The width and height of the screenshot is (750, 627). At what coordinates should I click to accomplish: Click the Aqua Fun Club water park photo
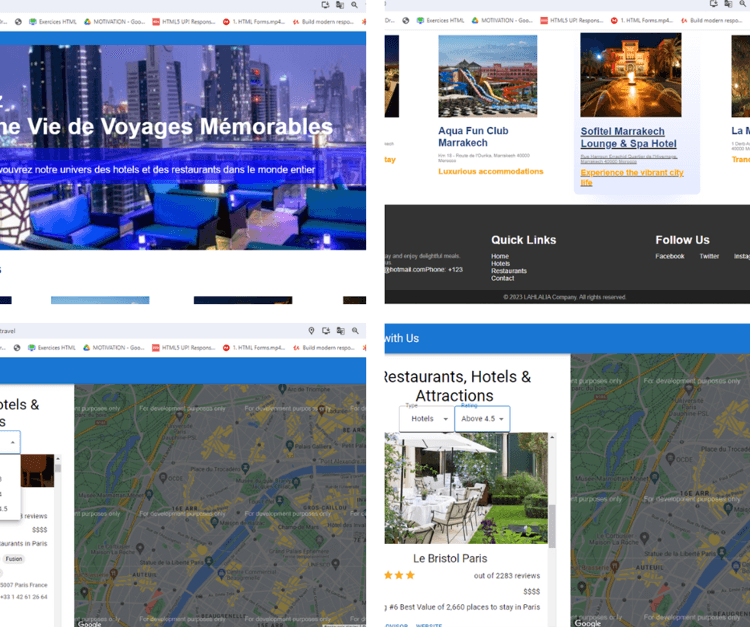coord(487,76)
